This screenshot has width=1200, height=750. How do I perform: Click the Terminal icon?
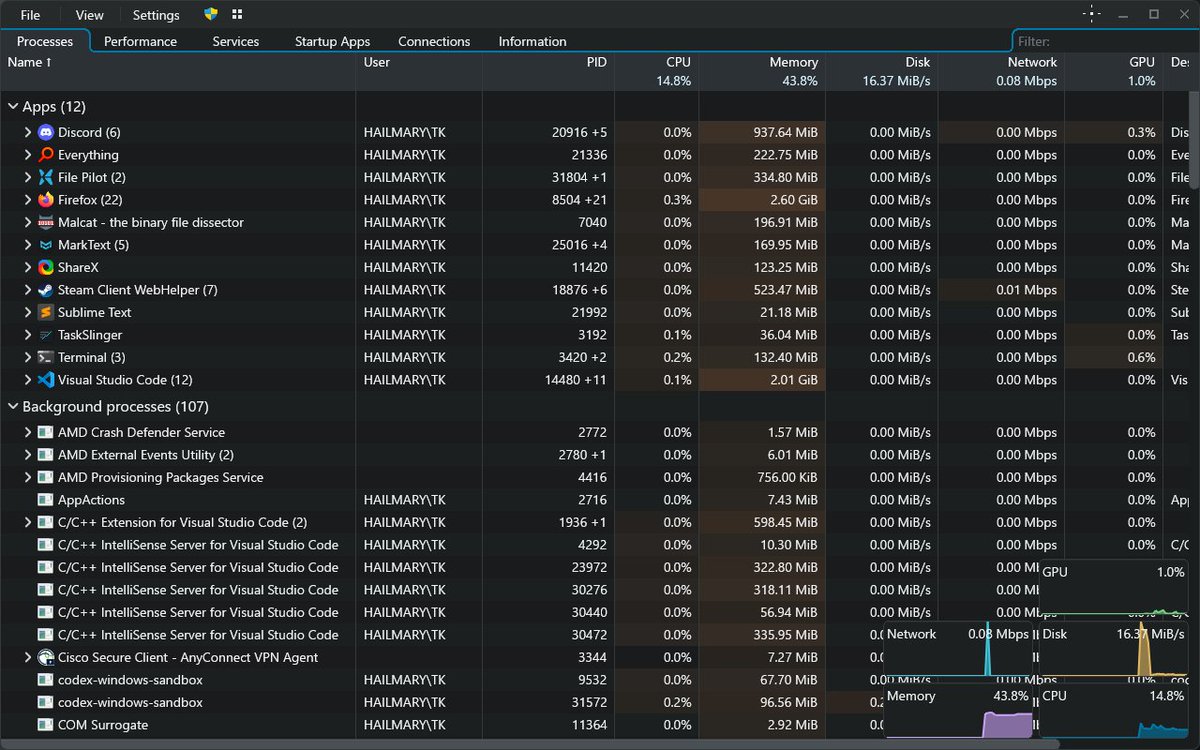pos(45,357)
